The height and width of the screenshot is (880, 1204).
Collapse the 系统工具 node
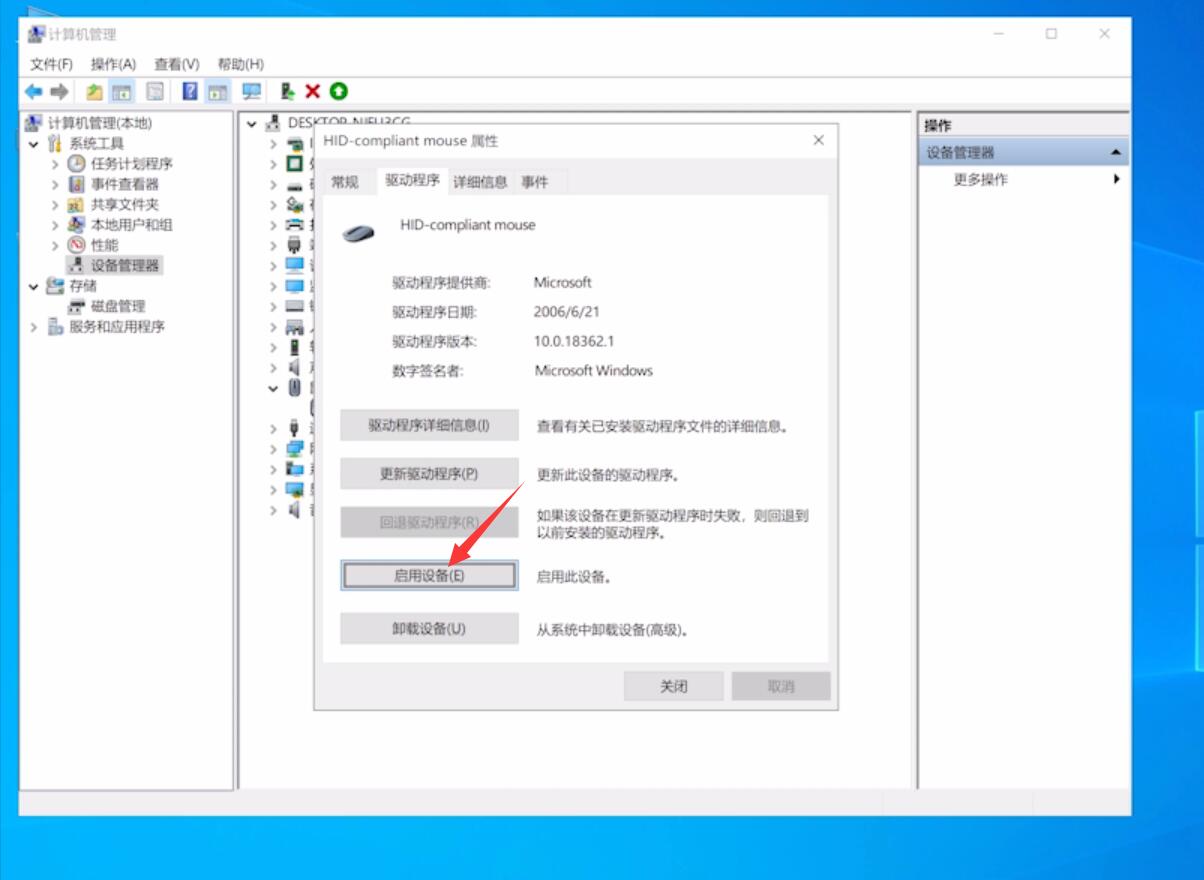[x=34, y=144]
